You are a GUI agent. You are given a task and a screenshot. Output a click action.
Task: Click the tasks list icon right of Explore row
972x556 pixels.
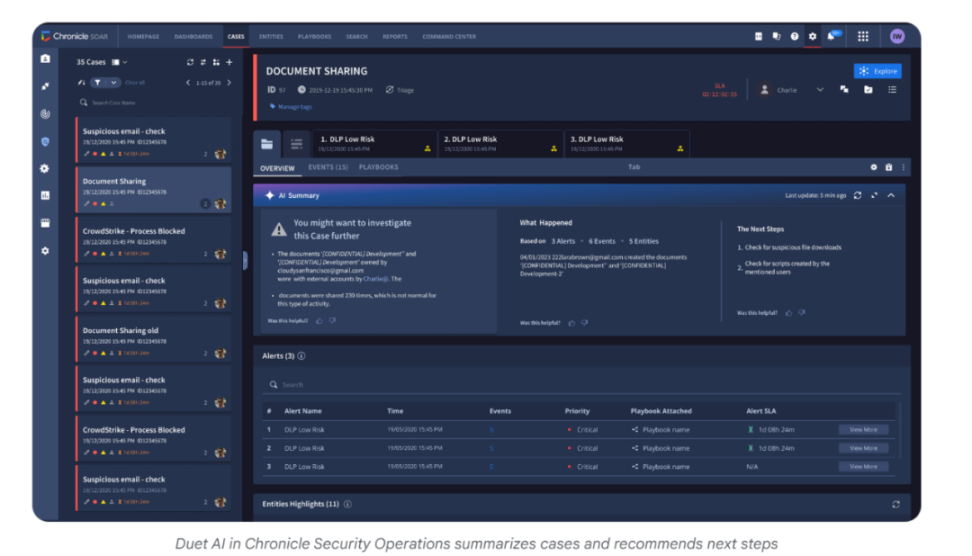pos(892,90)
